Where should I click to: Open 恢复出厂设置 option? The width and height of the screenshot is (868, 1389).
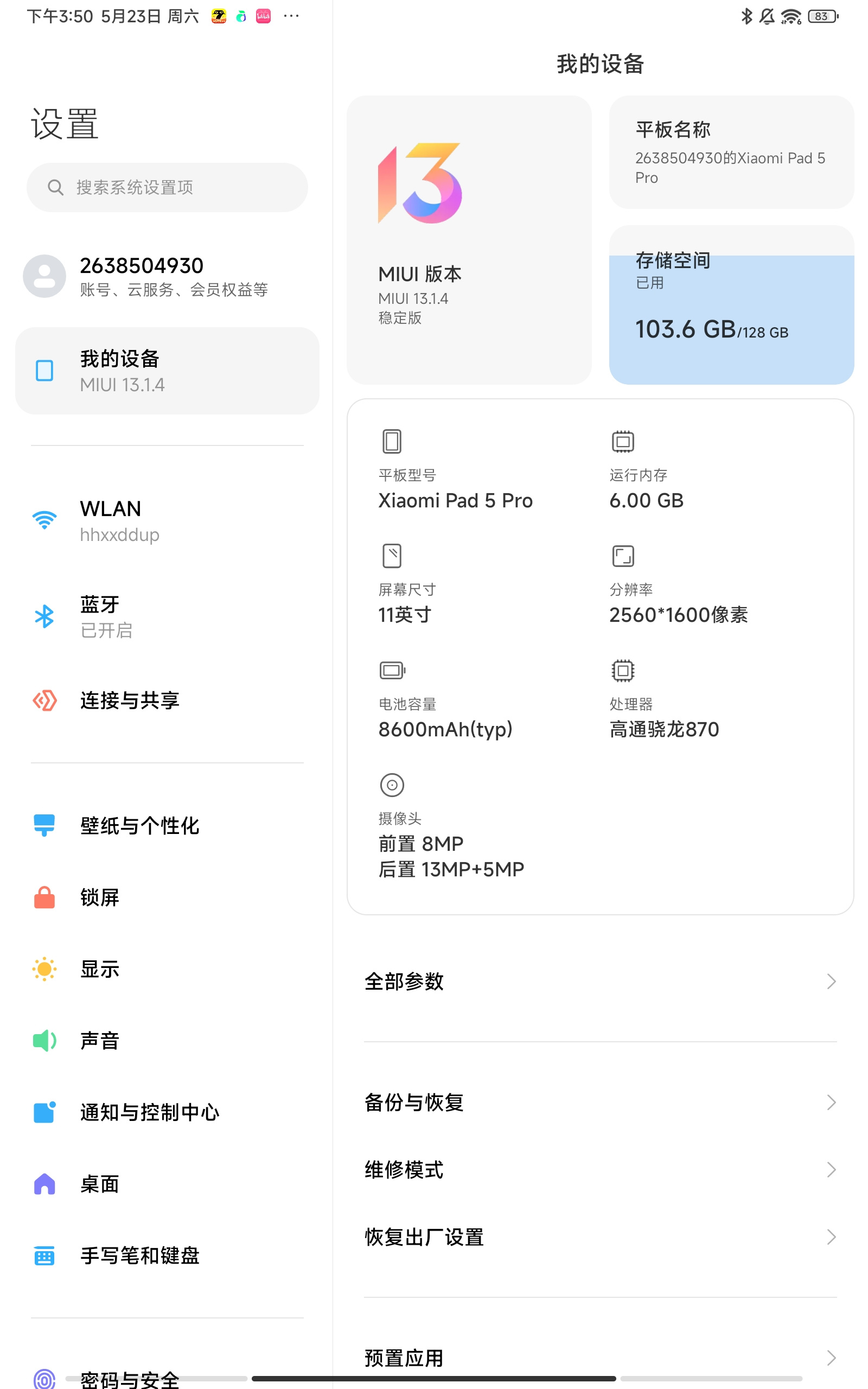pos(600,1237)
